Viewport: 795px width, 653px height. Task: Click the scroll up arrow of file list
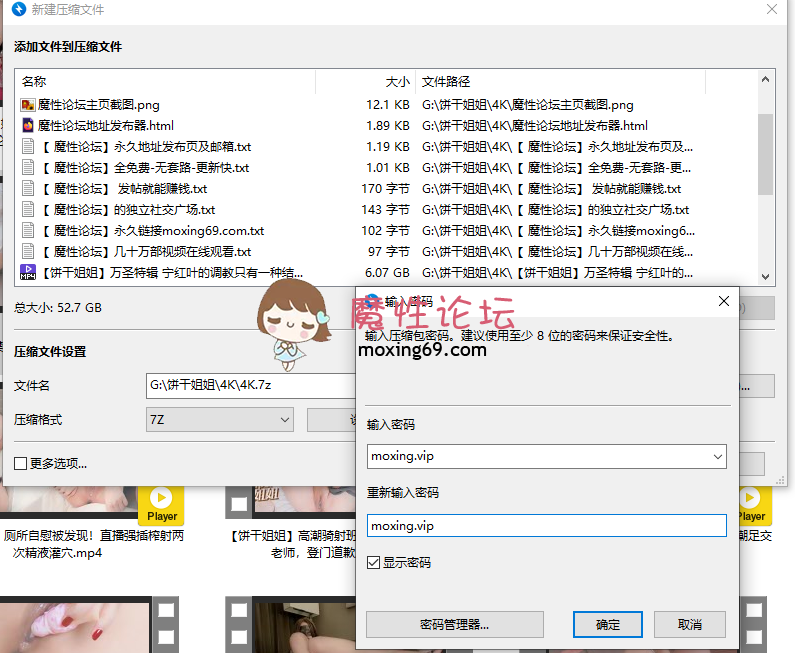(765, 80)
